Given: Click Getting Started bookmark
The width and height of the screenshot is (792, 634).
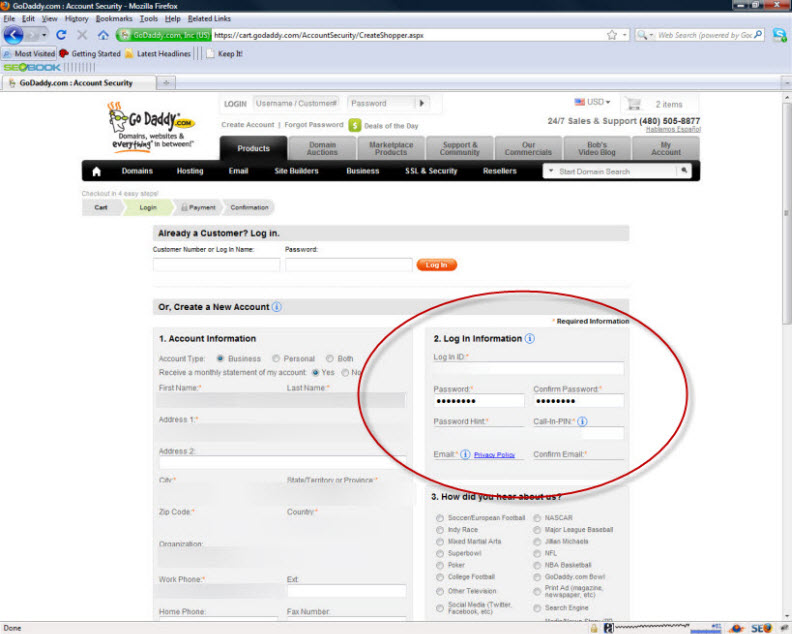Looking at the screenshot, I should pyautogui.click(x=90, y=54).
